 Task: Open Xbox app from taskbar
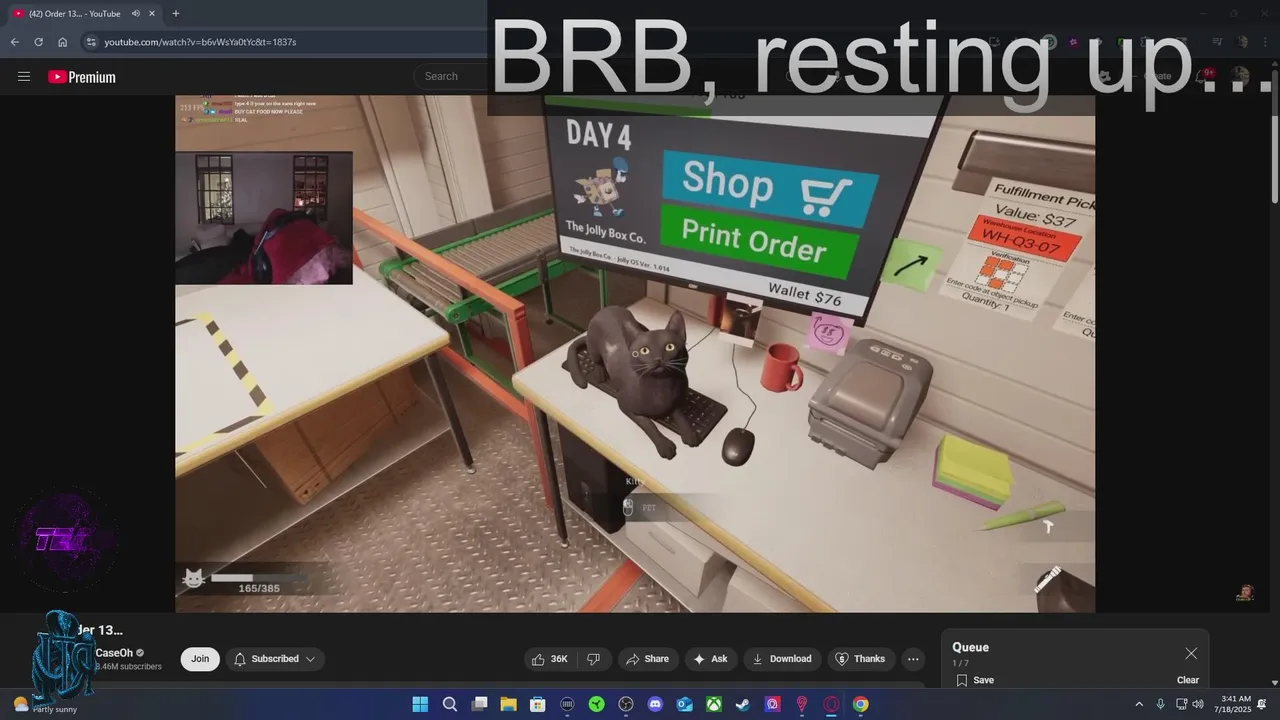coord(714,704)
